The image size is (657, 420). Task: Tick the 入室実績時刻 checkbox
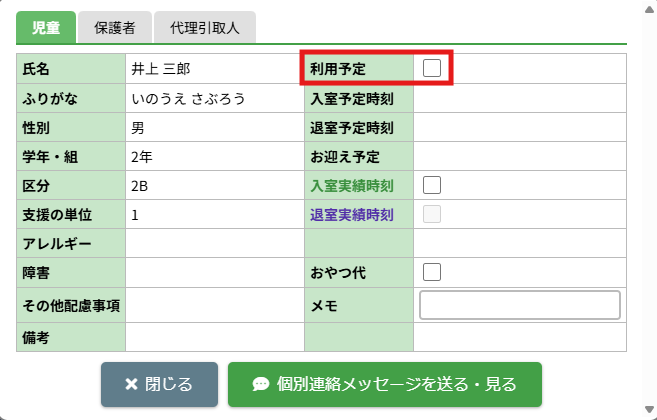point(432,185)
